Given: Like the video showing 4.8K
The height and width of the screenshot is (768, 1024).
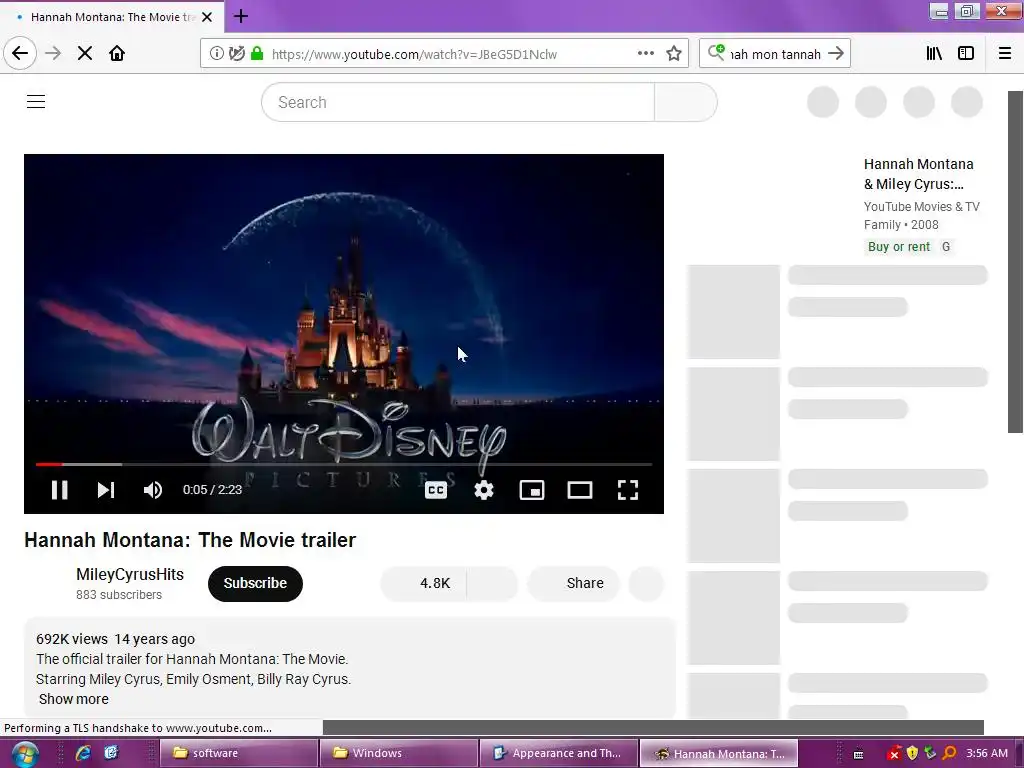Looking at the screenshot, I should pos(423,583).
